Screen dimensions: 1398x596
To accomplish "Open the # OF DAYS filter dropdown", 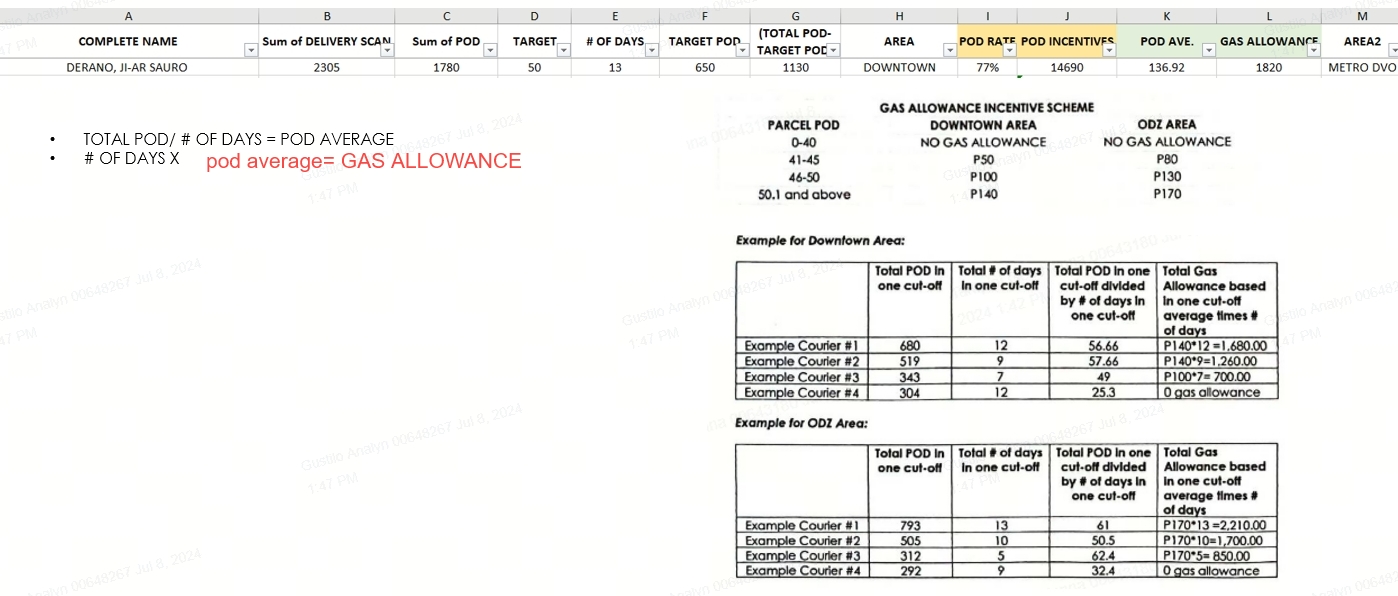I will (652, 50).
